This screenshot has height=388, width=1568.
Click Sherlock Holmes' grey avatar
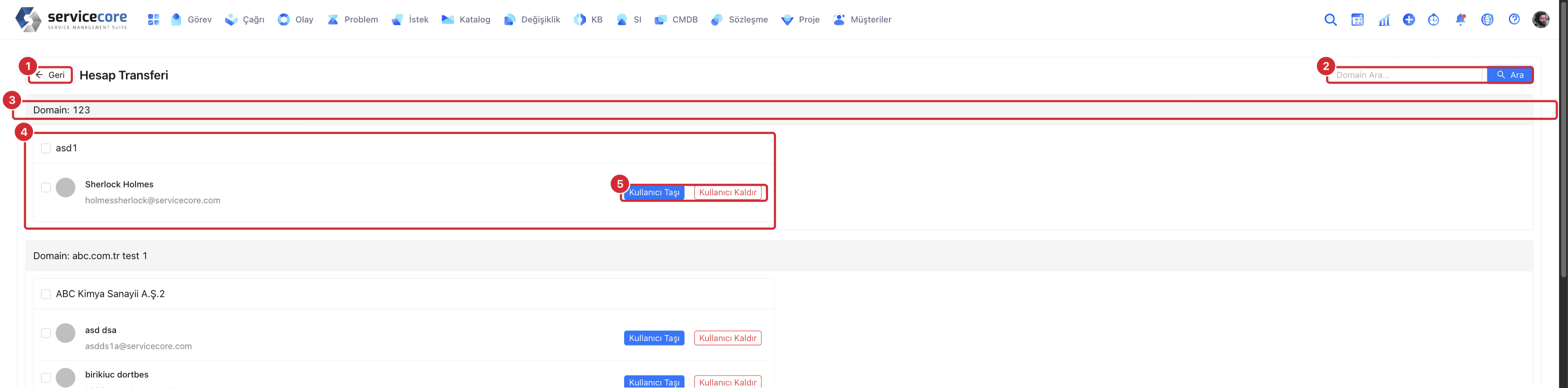coord(65,187)
